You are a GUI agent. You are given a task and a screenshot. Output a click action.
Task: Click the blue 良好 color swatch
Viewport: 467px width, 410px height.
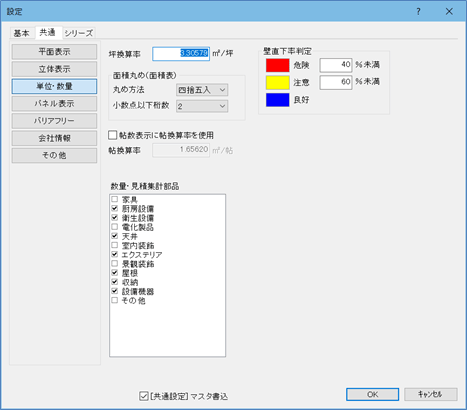278,100
